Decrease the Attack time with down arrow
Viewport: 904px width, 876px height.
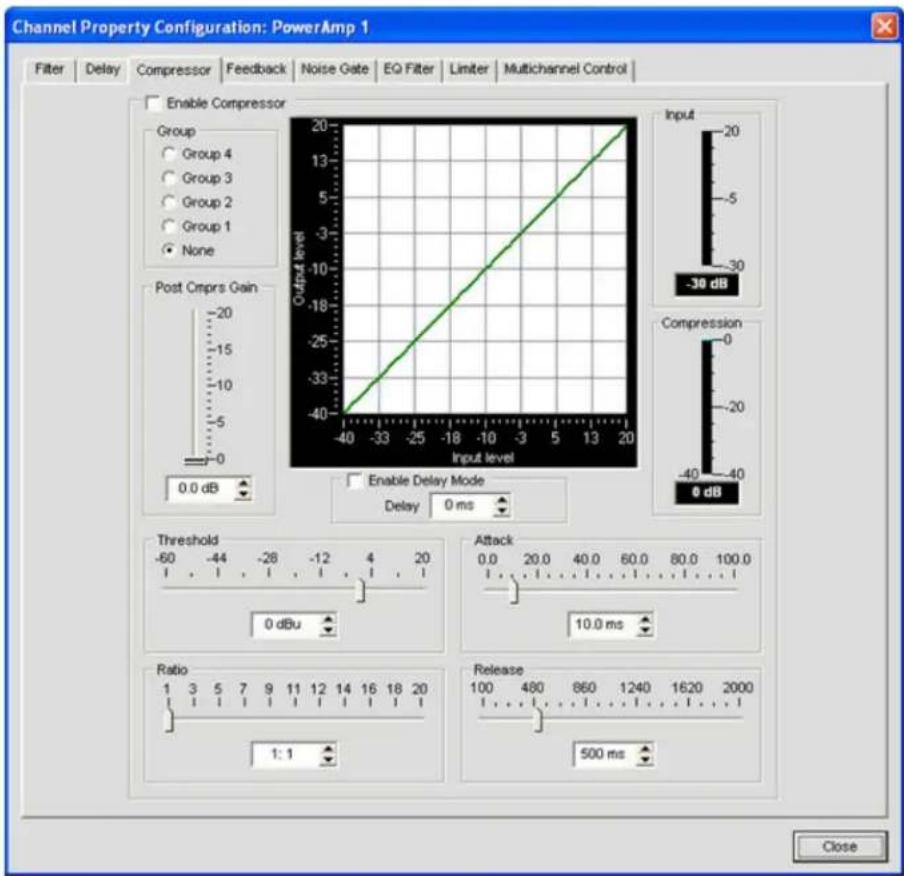point(645,630)
